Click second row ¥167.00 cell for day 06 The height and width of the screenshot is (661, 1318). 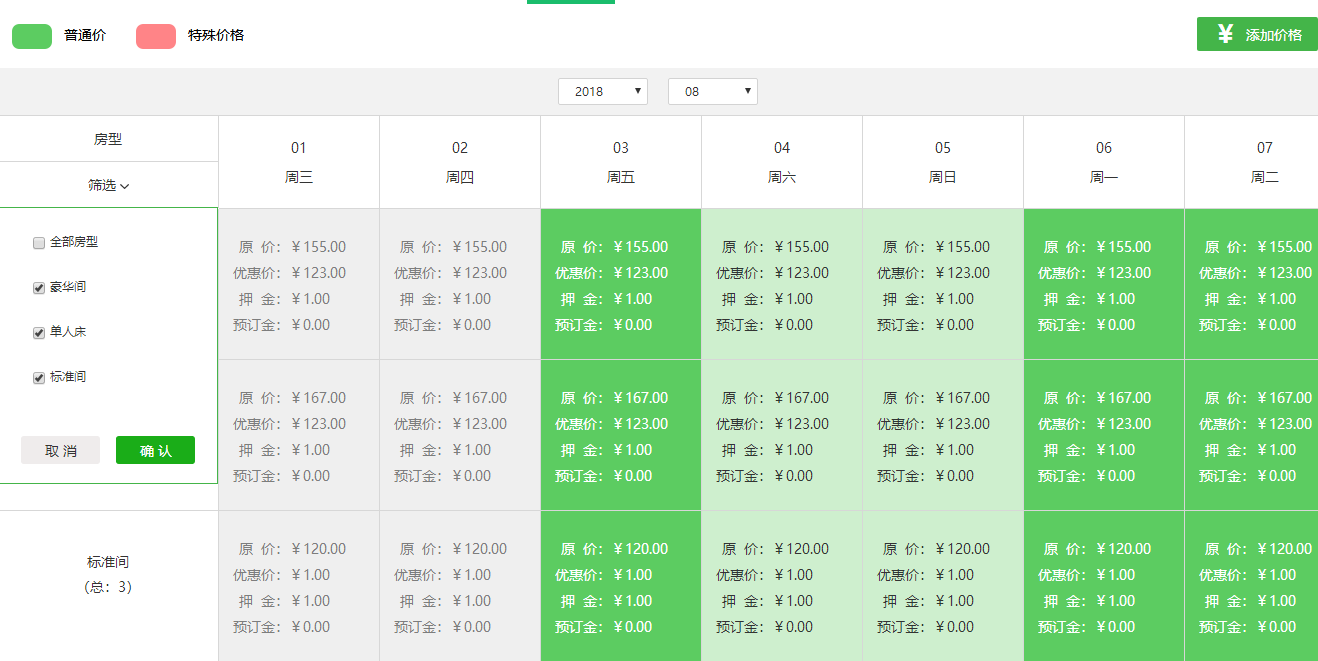coord(1103,436)
